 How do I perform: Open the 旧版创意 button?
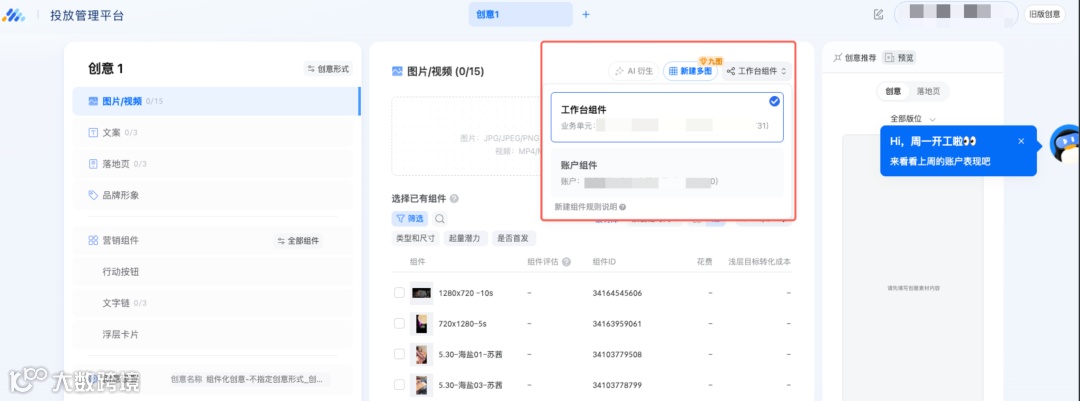1044,14
